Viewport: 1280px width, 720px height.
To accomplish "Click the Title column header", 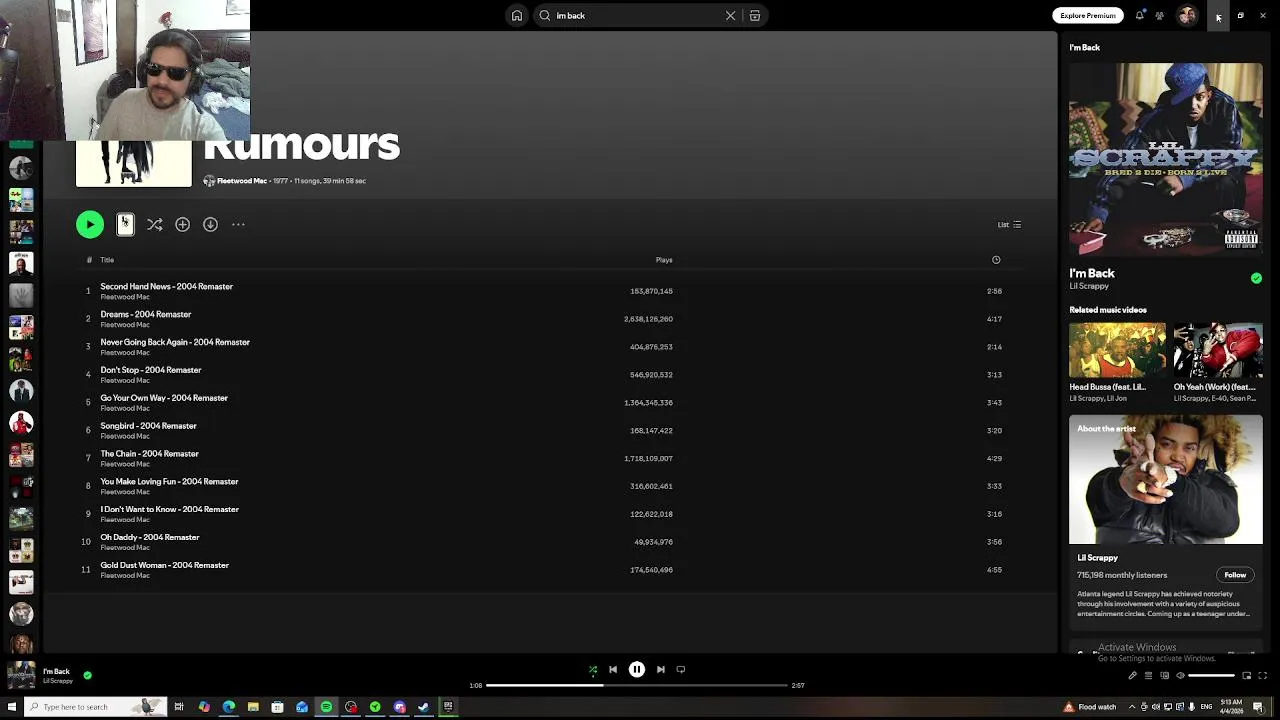I will pos(107,260).
